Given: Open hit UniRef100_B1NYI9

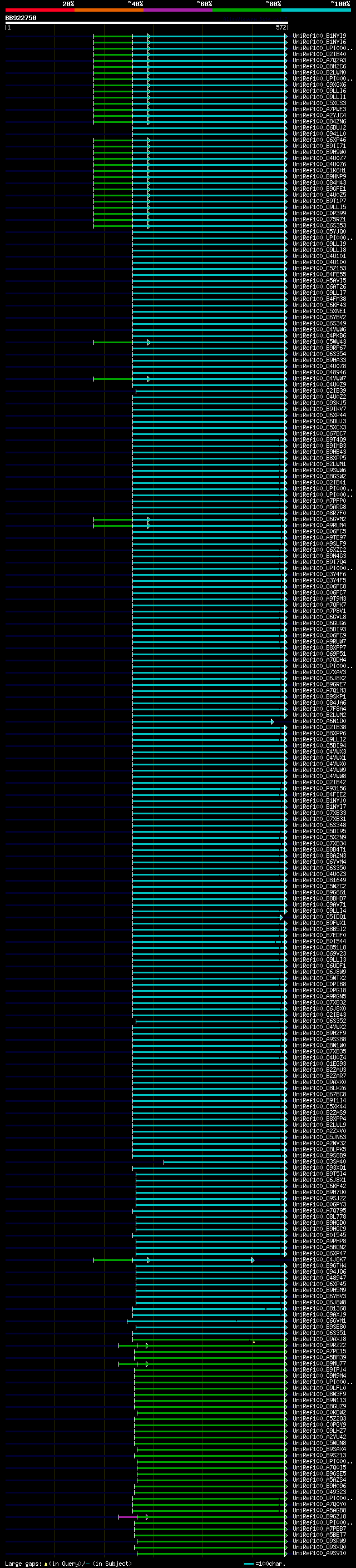Looking at the screenshot, I should 319,36.
